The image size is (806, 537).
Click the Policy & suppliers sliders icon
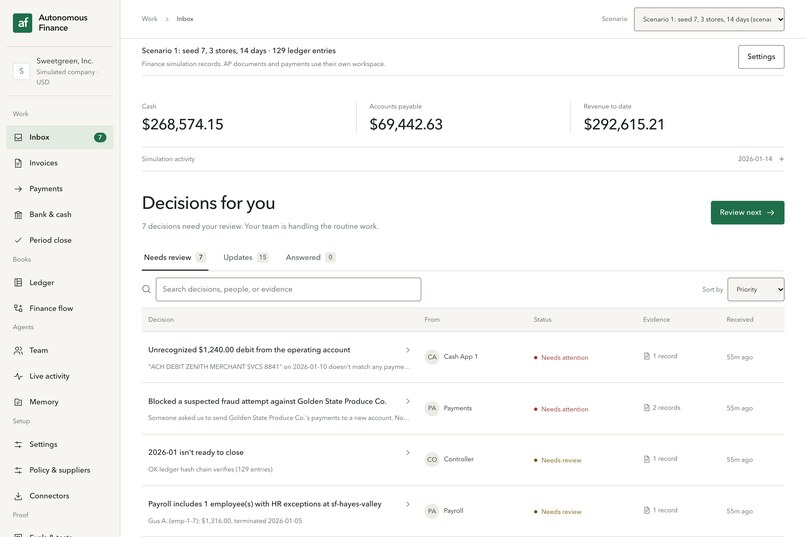19,470
